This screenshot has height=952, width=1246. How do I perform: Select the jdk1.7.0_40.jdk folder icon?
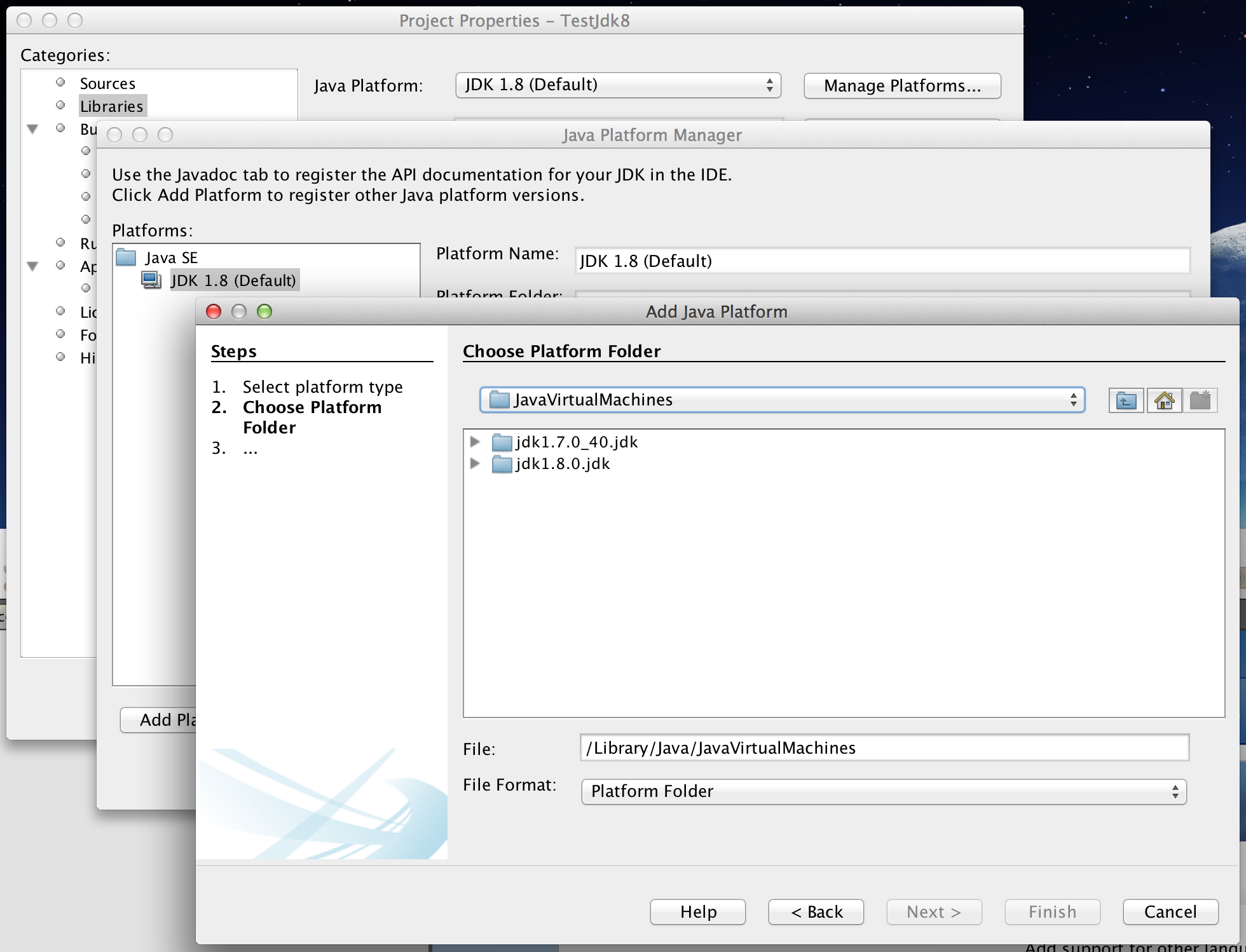[502, 442]
